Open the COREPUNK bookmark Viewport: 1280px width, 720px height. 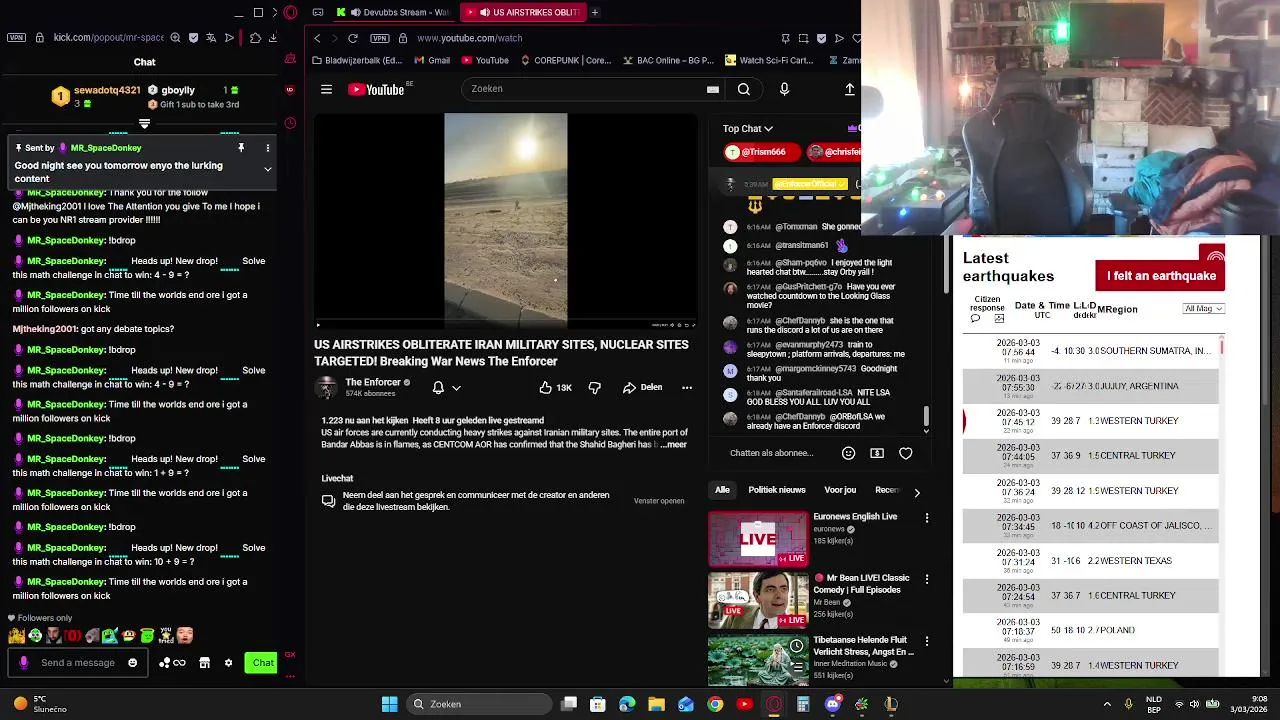click(565, 60)
